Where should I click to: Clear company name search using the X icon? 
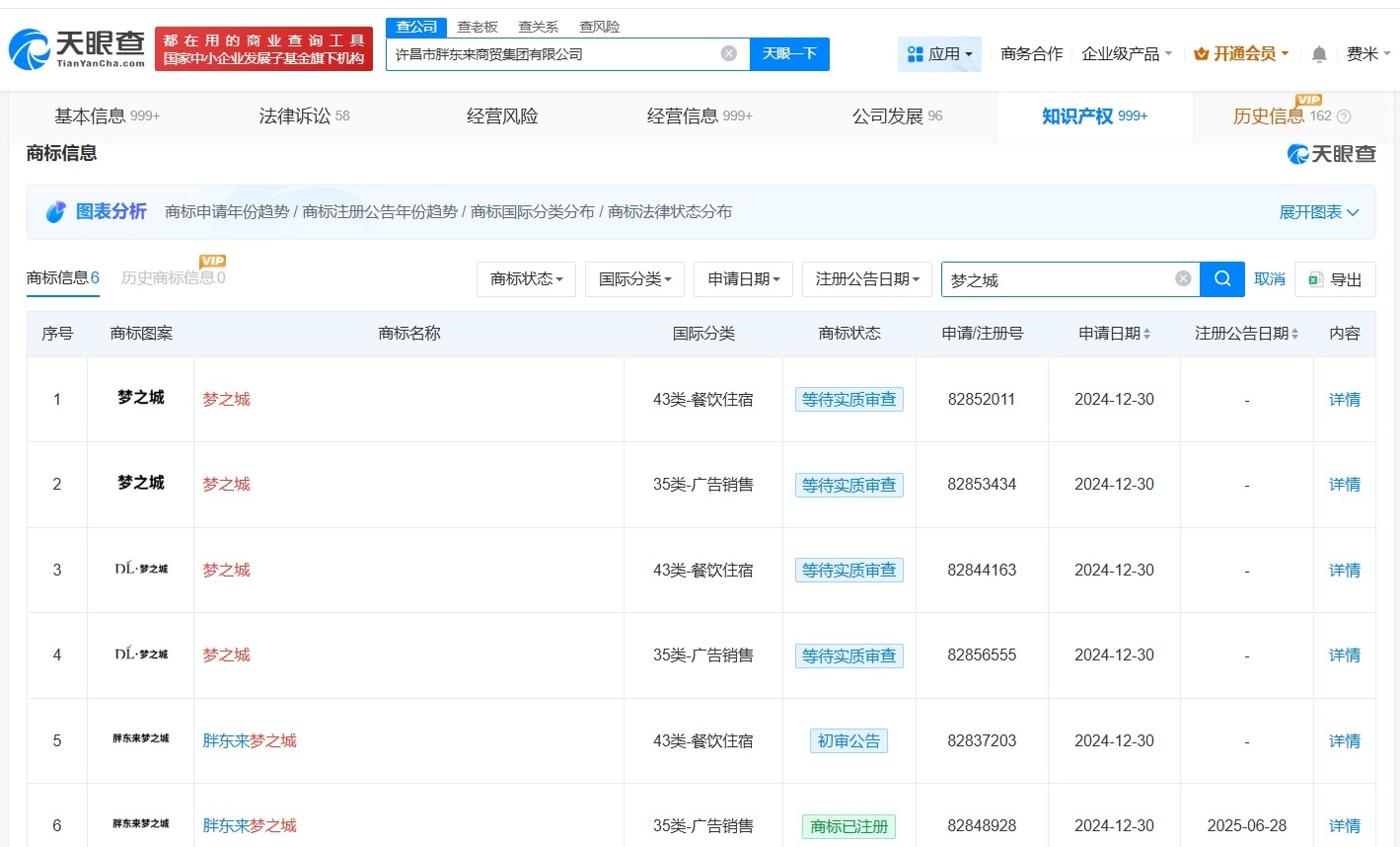tap(728, 54)
